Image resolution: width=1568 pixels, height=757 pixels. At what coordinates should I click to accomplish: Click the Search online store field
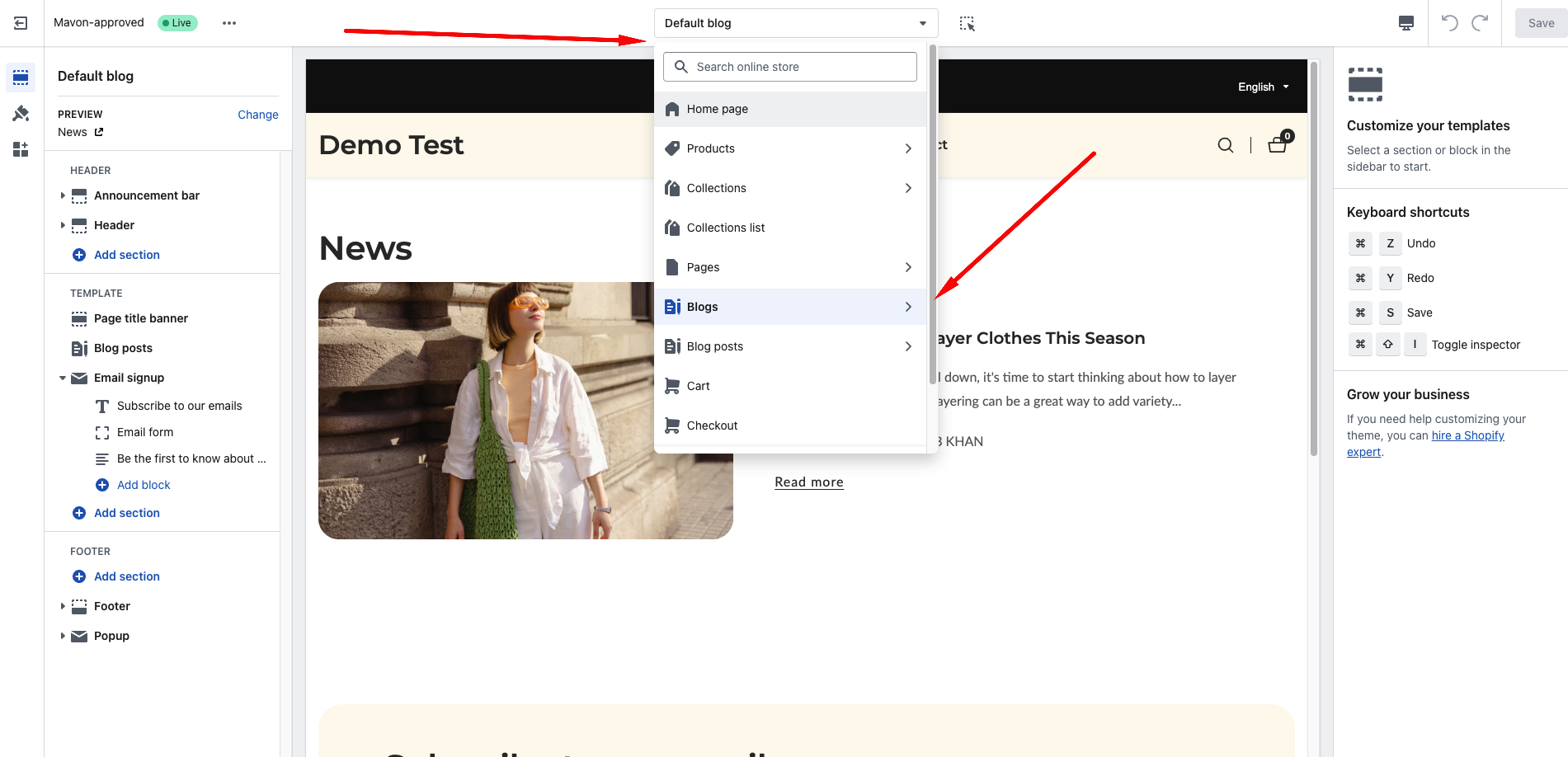tap(789, 66)
